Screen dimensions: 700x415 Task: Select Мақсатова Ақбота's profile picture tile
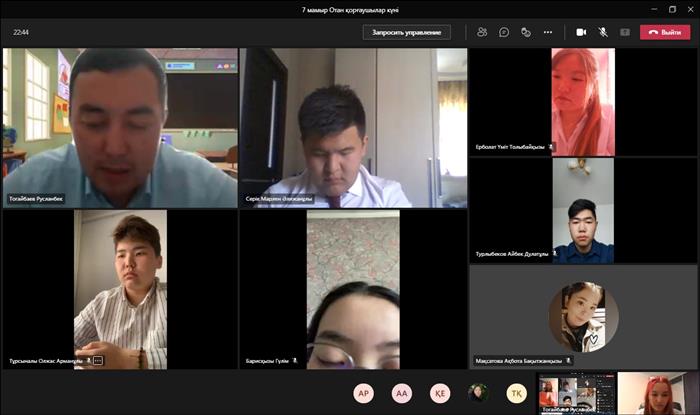[584, 316]
